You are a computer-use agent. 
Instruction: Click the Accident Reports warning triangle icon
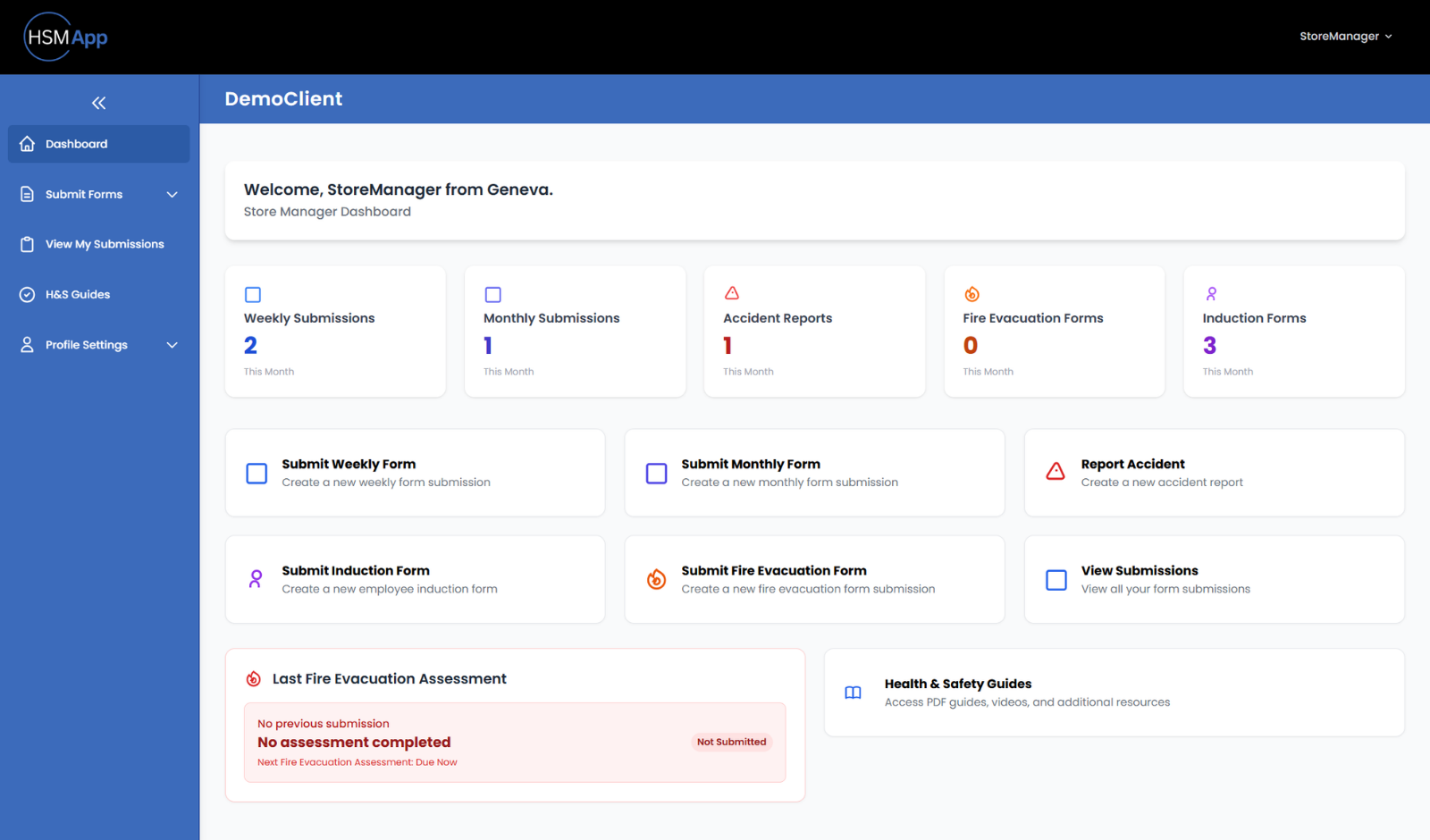click(x=732, y=292)
